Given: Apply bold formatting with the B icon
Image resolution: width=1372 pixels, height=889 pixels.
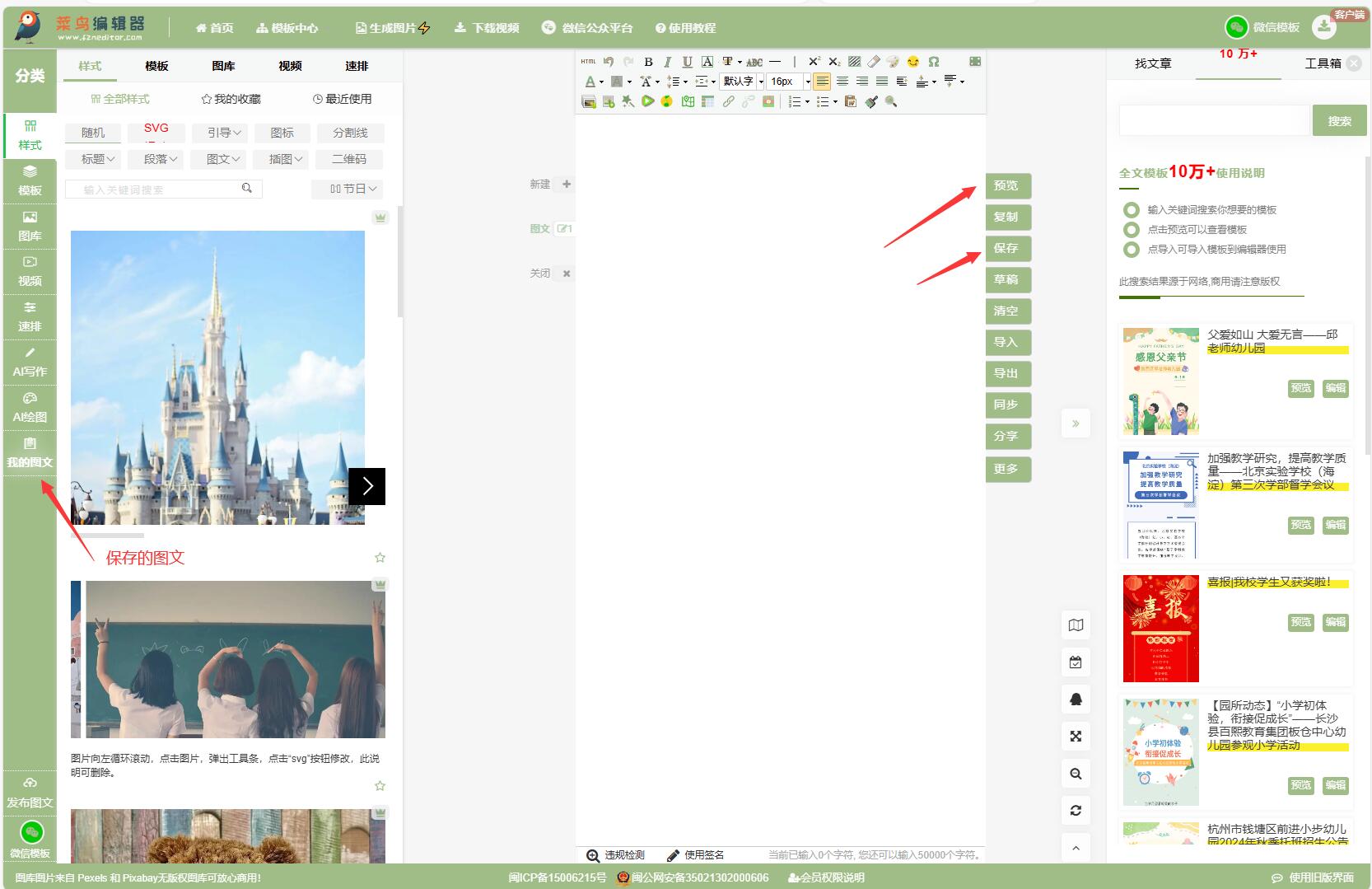Looking at the screenshot, I should click(x=648, y=62).
